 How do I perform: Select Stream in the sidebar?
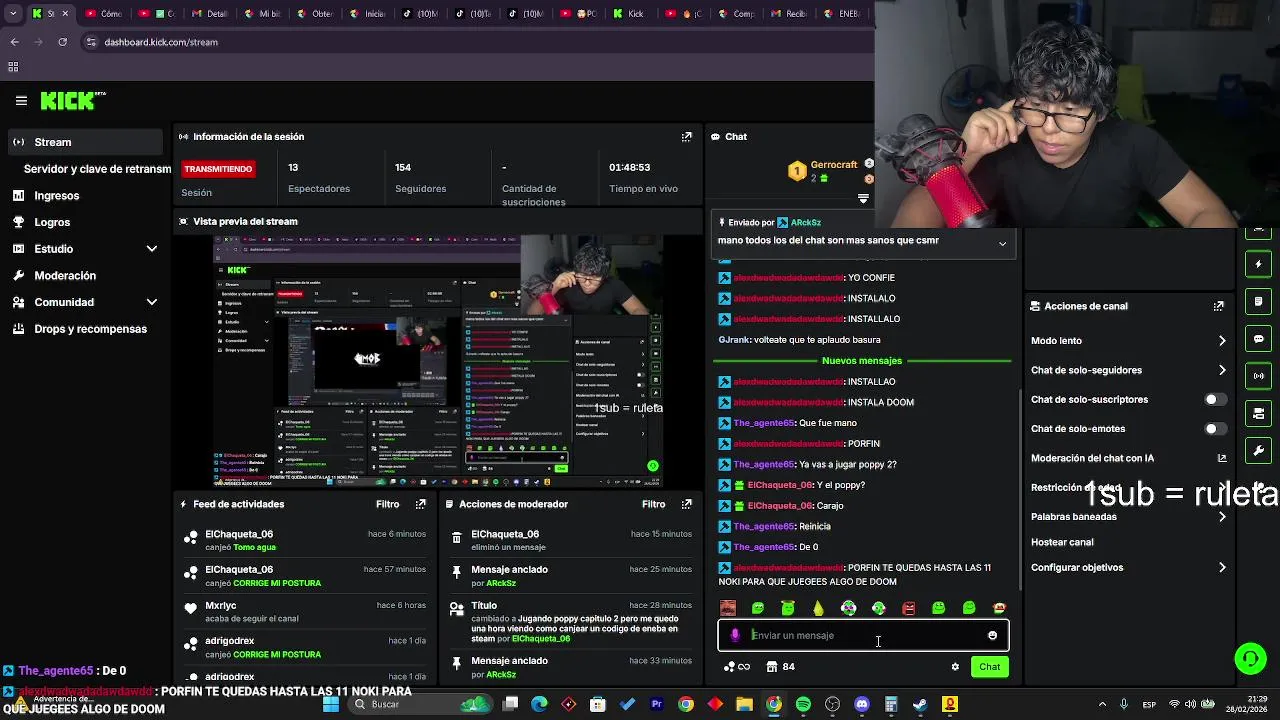tap(84, 142)
